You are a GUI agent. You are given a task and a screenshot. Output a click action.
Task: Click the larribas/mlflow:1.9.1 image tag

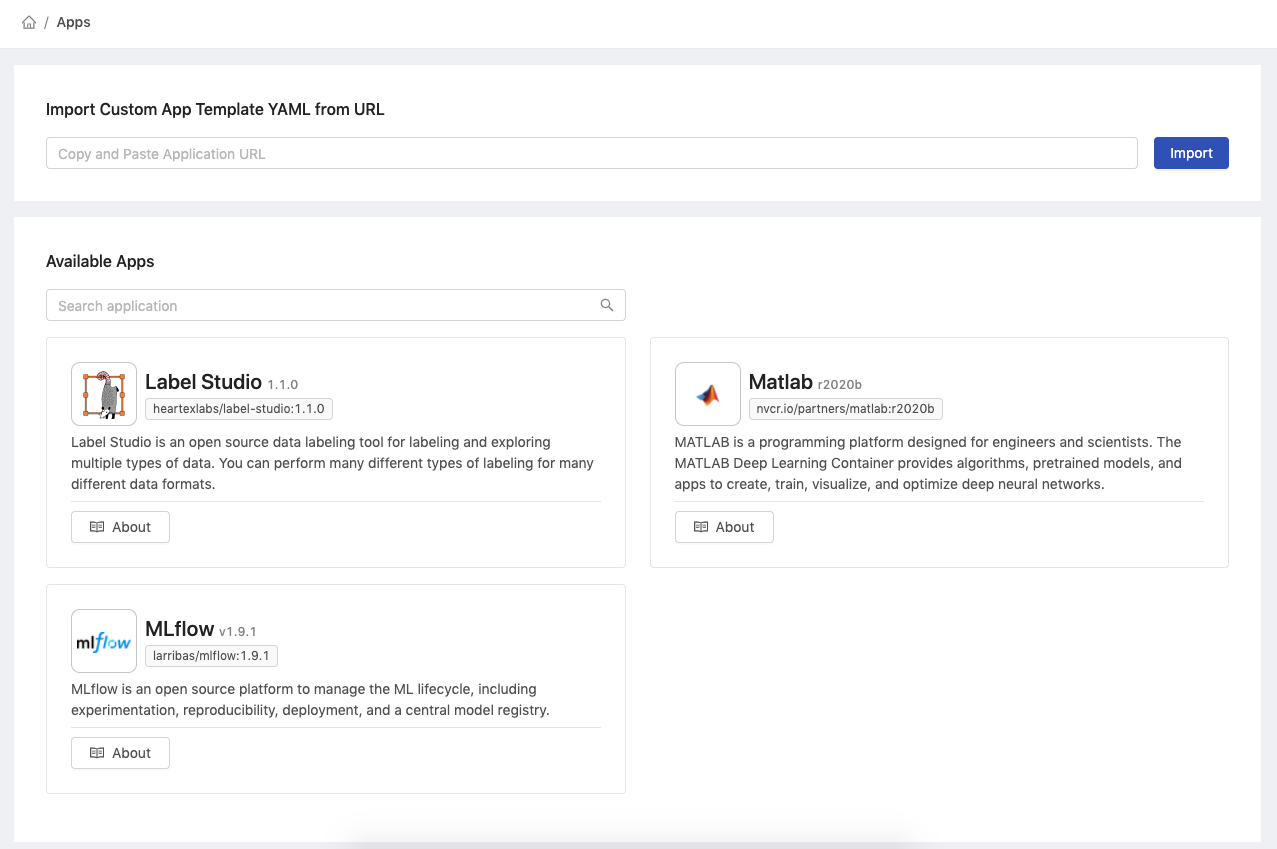[x=212, y=655]
